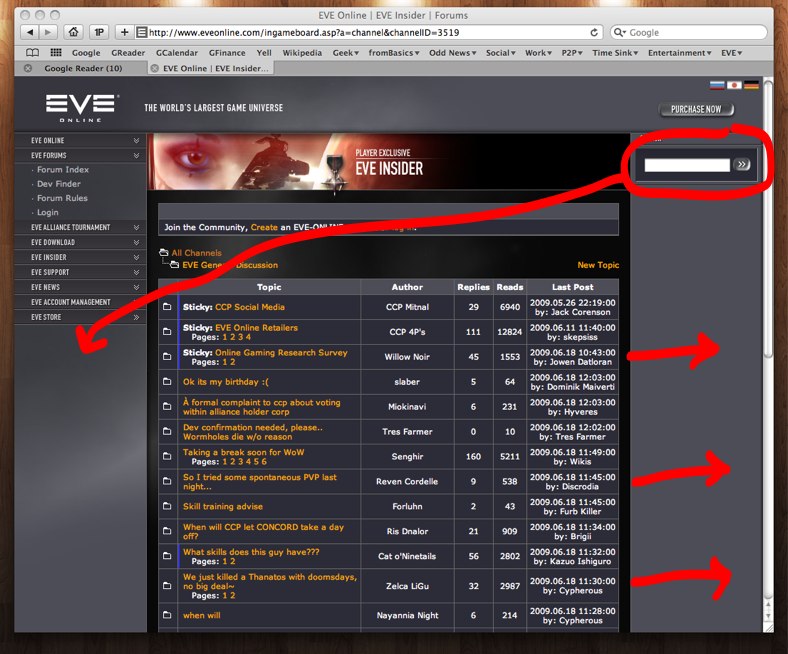
Task: Open the GCalendar bookmark
Action: tap(176, 53)
